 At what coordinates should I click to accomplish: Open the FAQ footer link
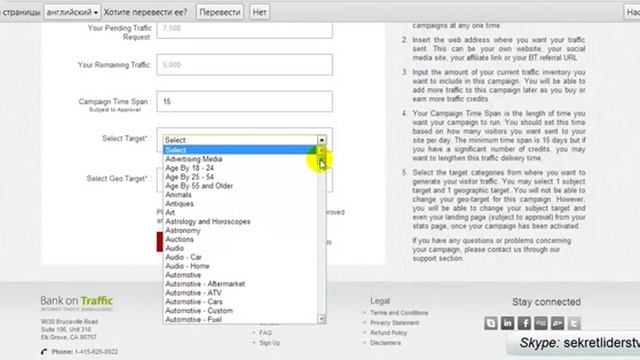pyautogui.click(x=265, y=333)
